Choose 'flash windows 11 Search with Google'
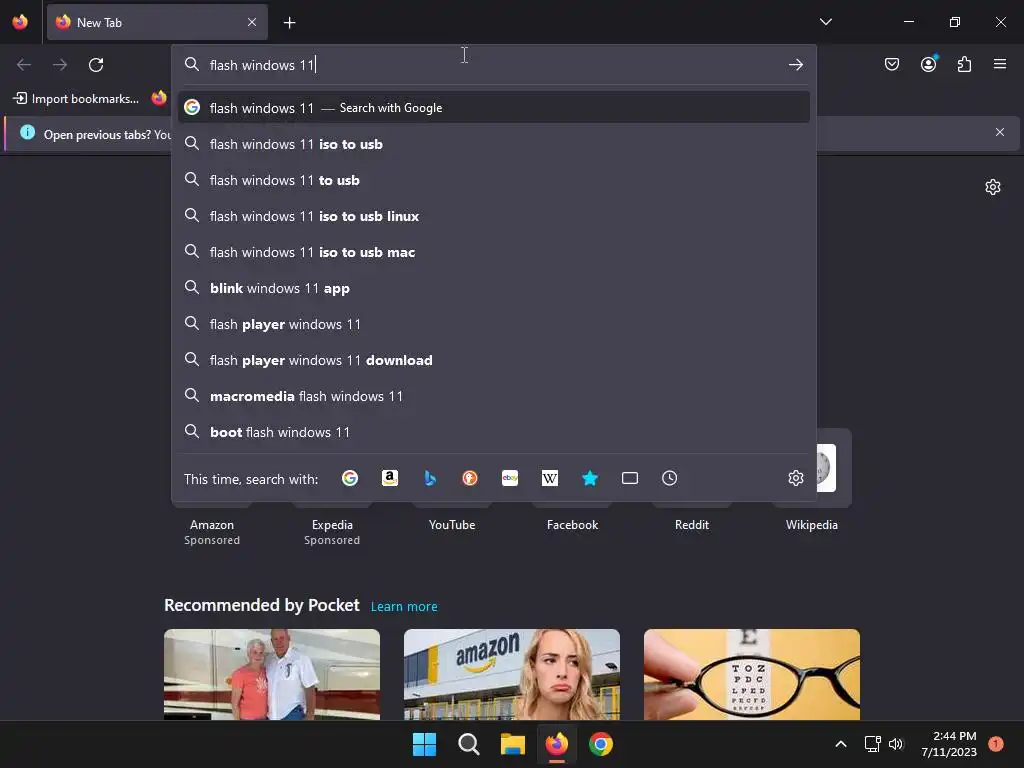1024x768 pixels. coord(494,108)
